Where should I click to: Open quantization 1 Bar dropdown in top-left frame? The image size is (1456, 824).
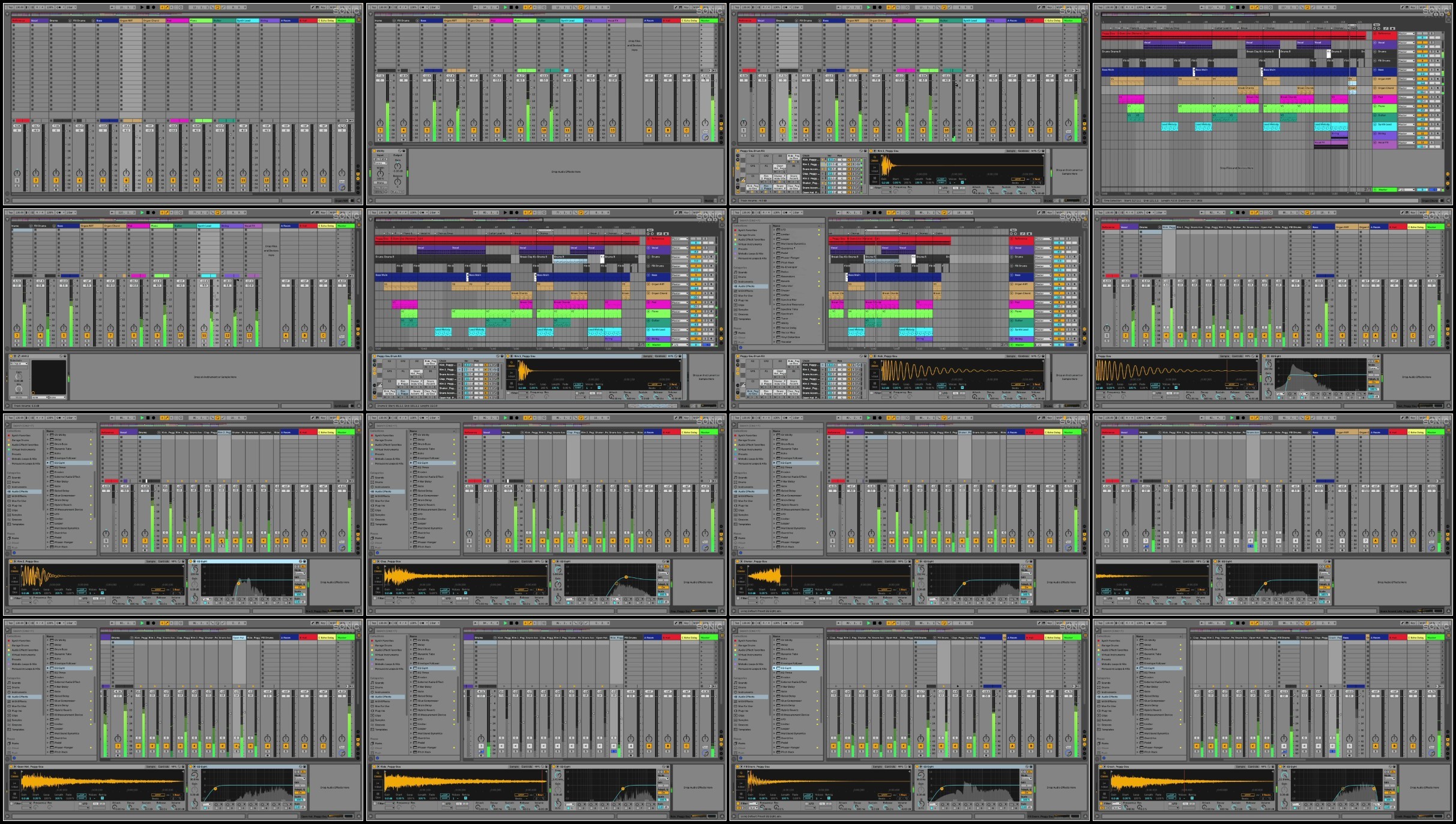tap(71, 7)
